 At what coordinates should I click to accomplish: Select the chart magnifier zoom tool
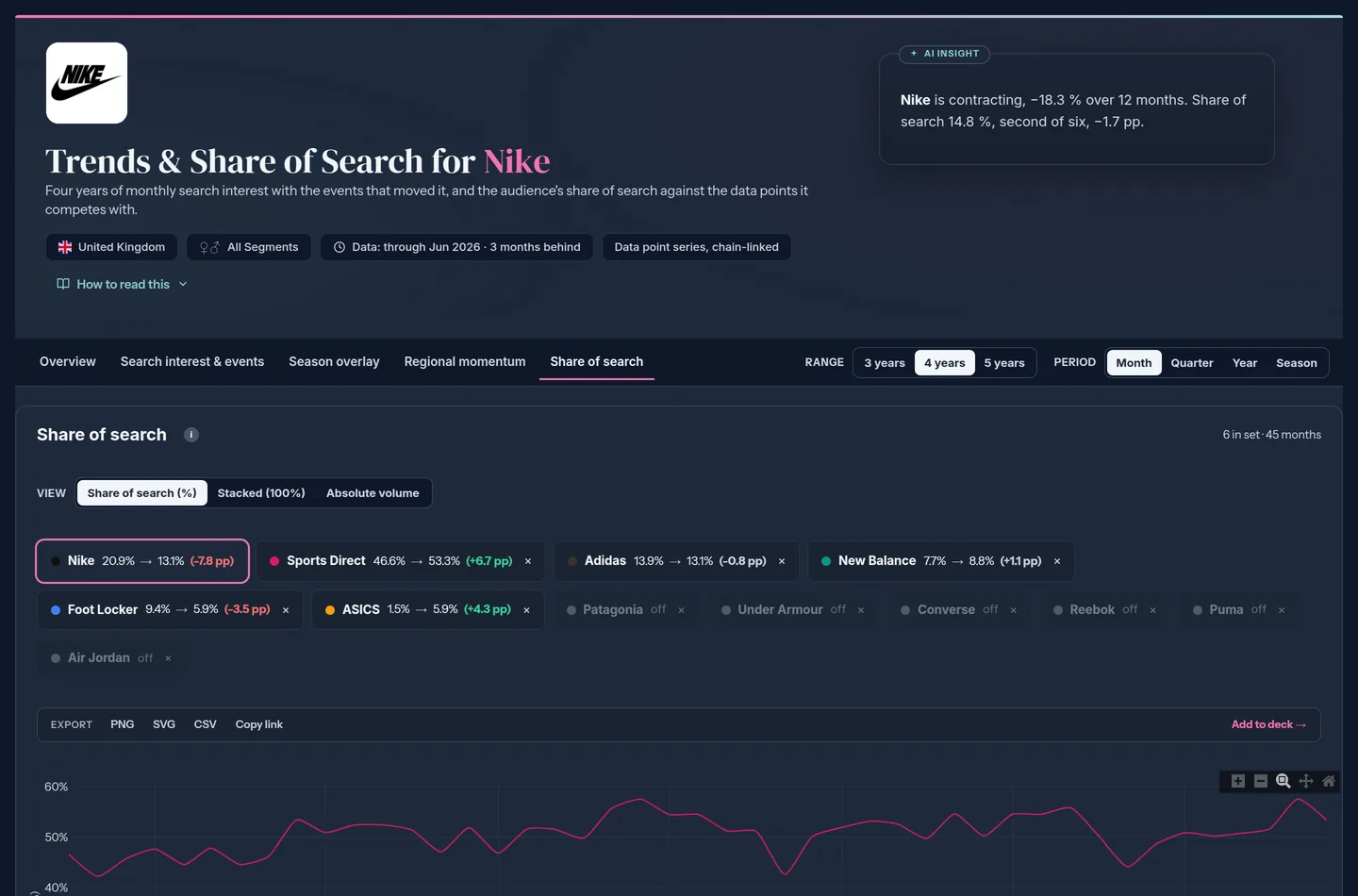[1283, 781]
